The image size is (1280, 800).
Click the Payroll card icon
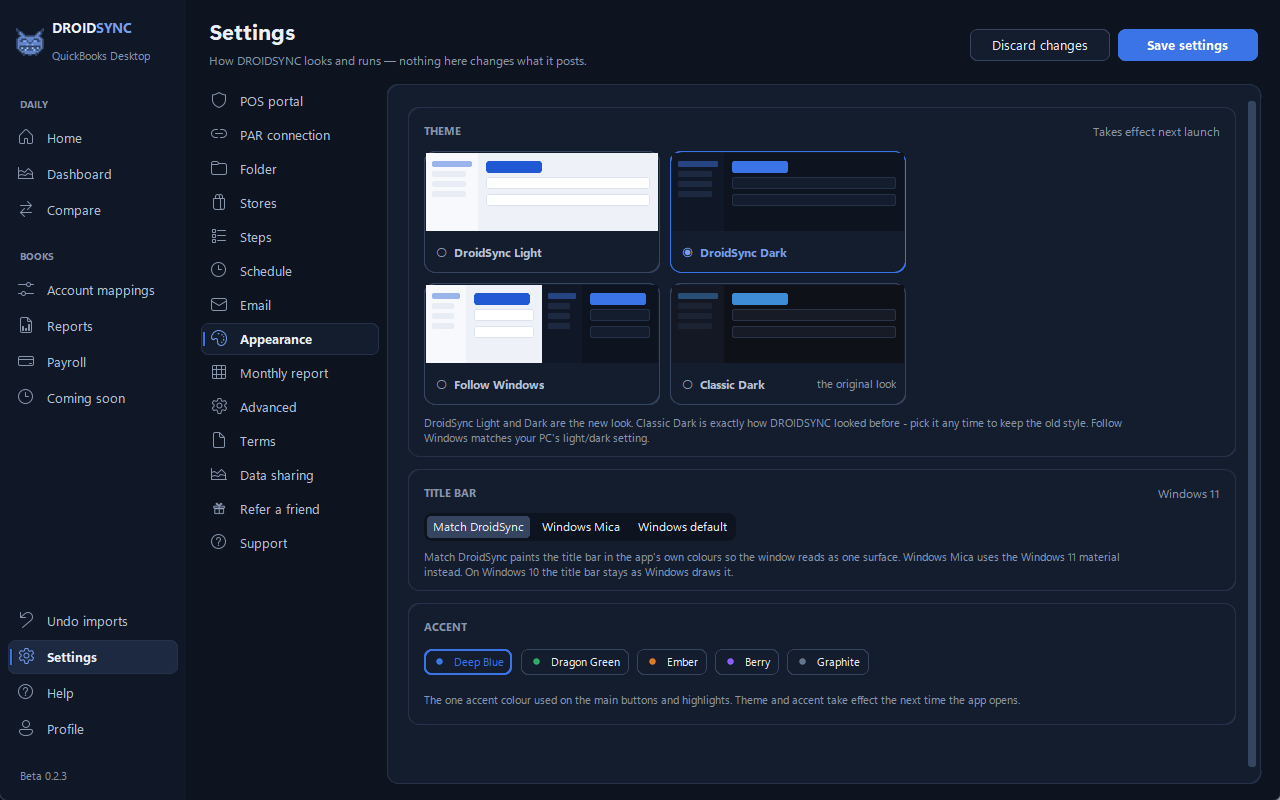[27, 362]
